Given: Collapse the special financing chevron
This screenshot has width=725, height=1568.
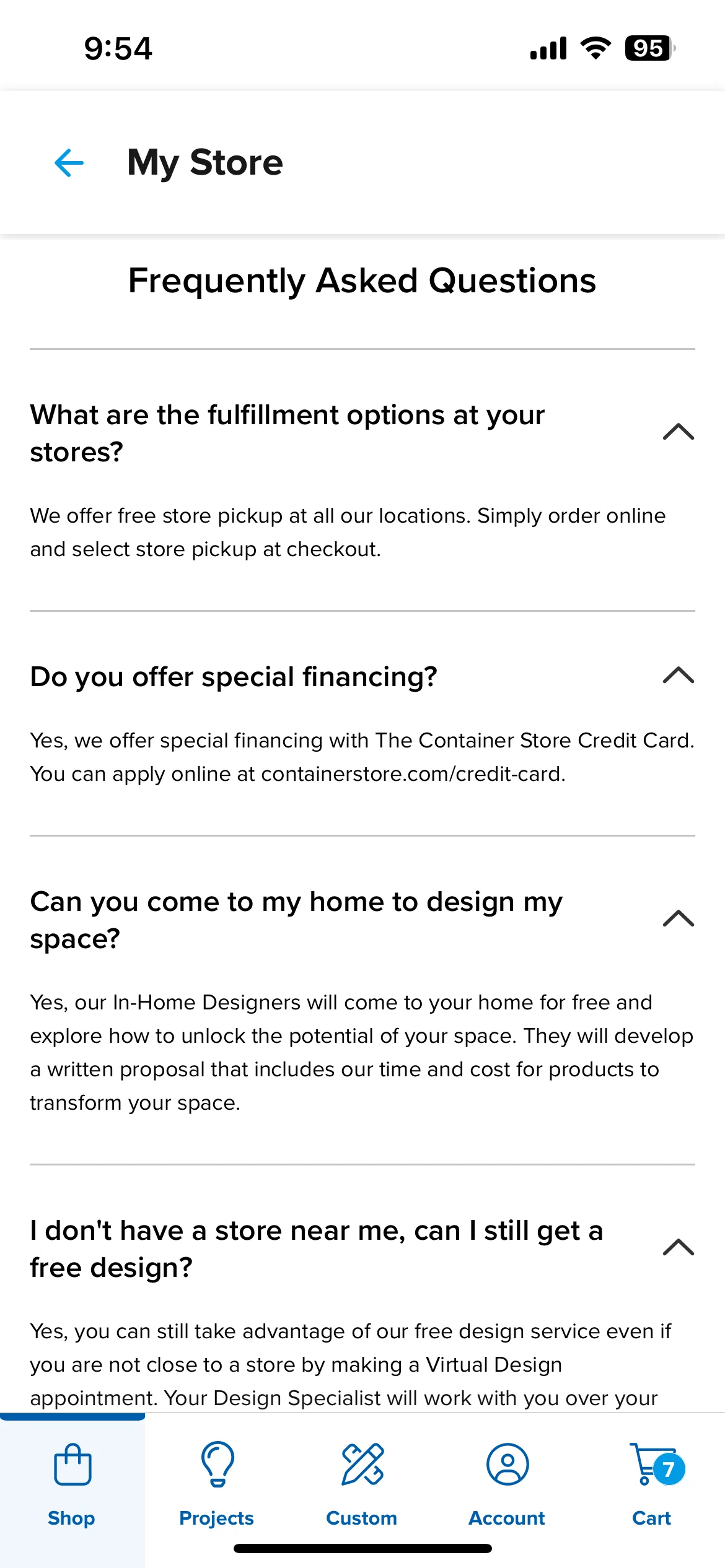Looking at the screenshot, I should (679, 675).
